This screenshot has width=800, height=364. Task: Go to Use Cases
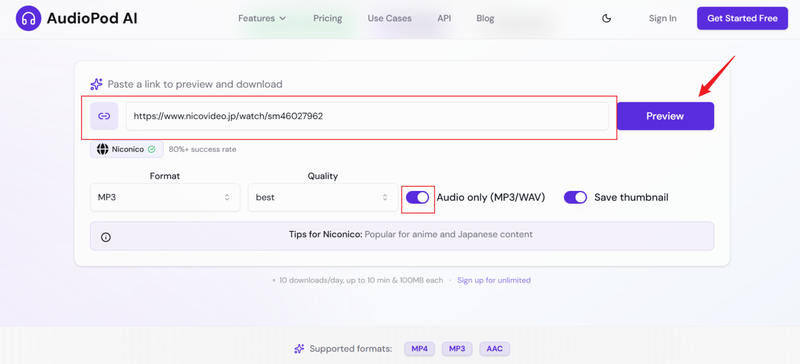(389, 18)
